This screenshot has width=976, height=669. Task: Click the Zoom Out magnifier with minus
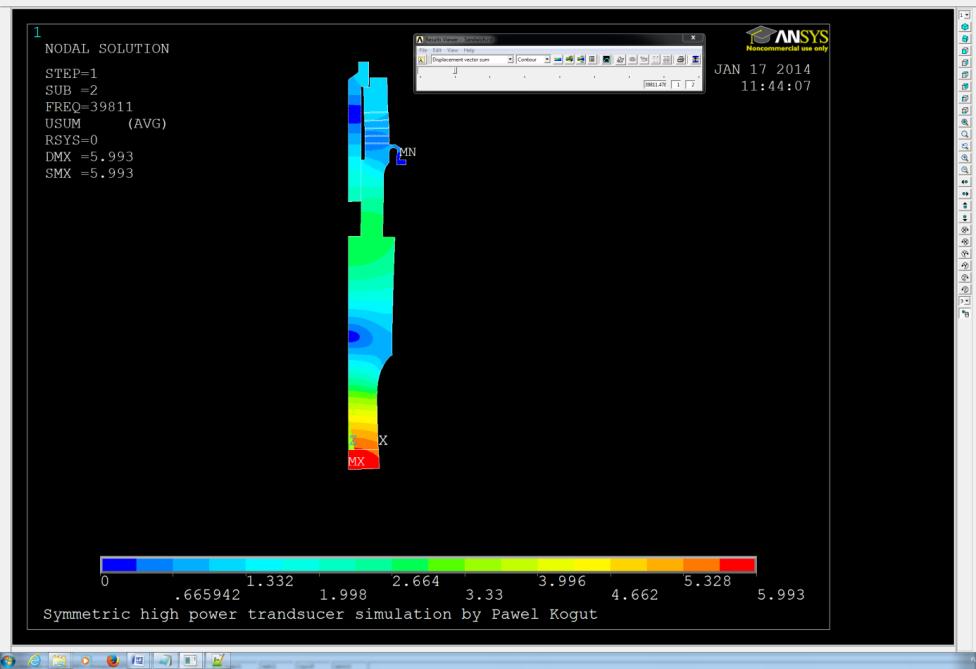click(965, 169)
